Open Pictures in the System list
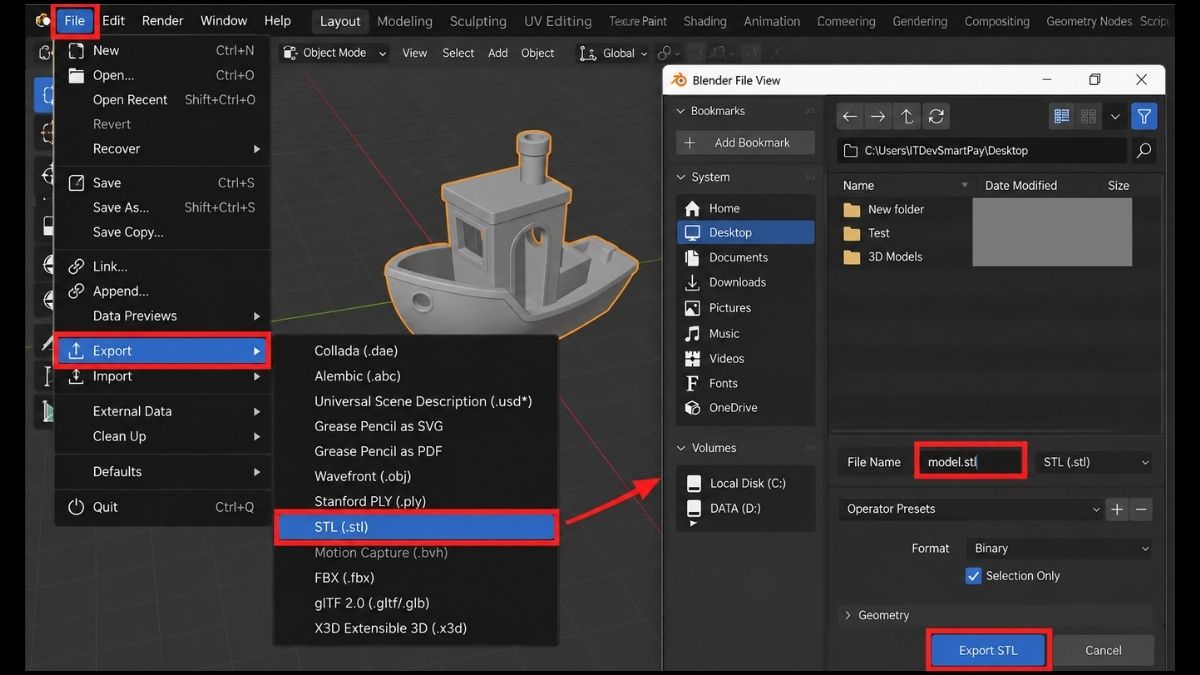This screenshot has width=1200, height=675. tap(745, 308)
